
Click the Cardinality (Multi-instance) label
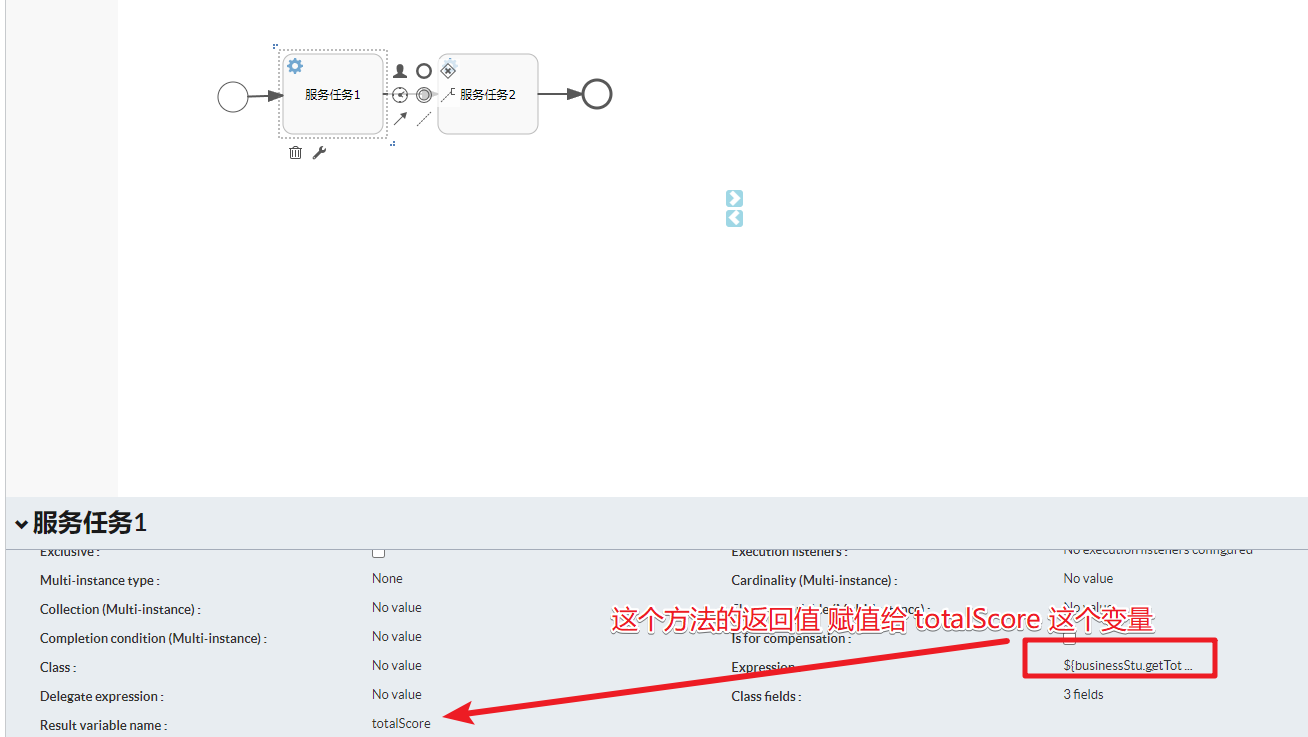814,581
